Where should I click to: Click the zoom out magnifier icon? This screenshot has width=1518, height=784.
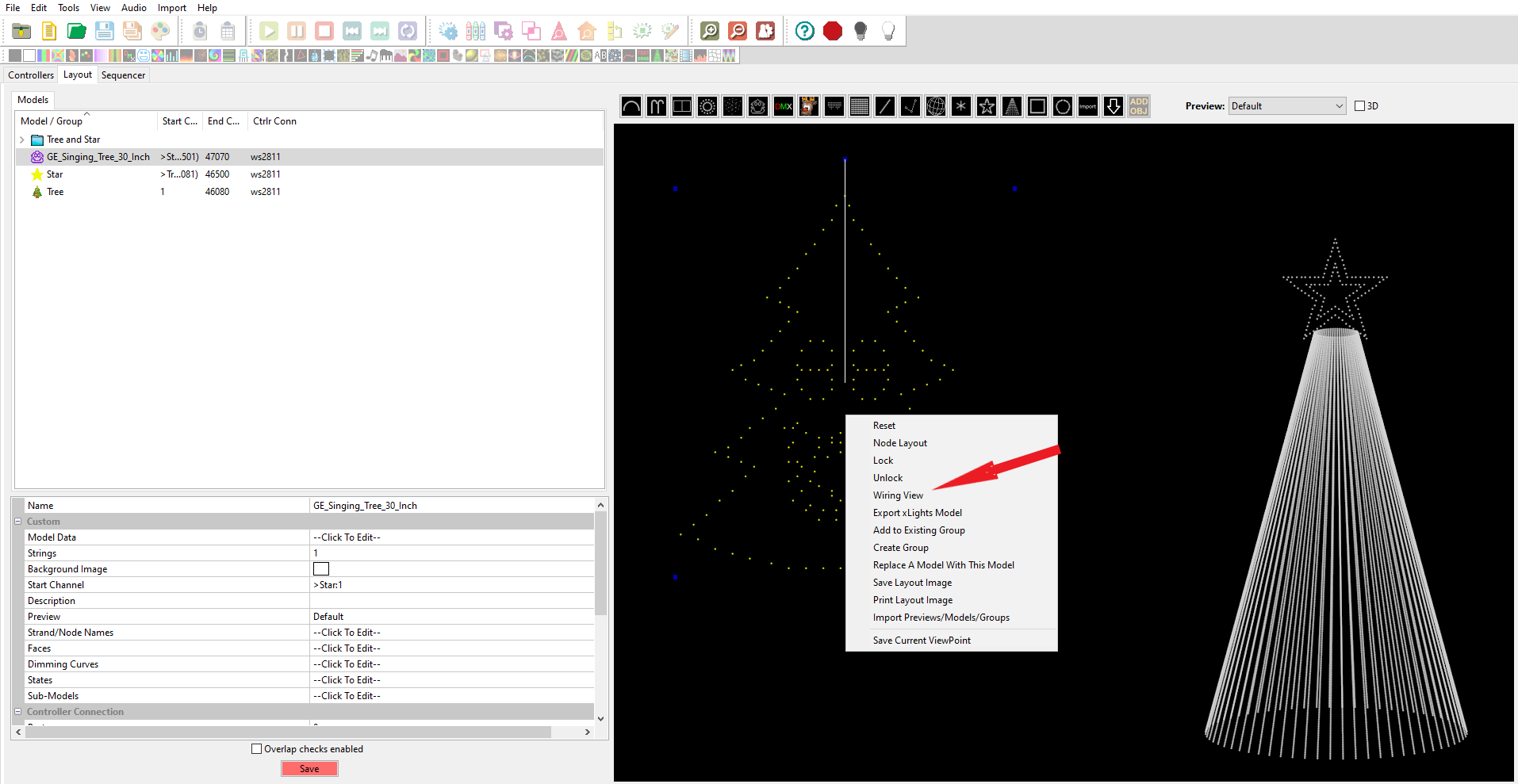click(x=738, y=31)
